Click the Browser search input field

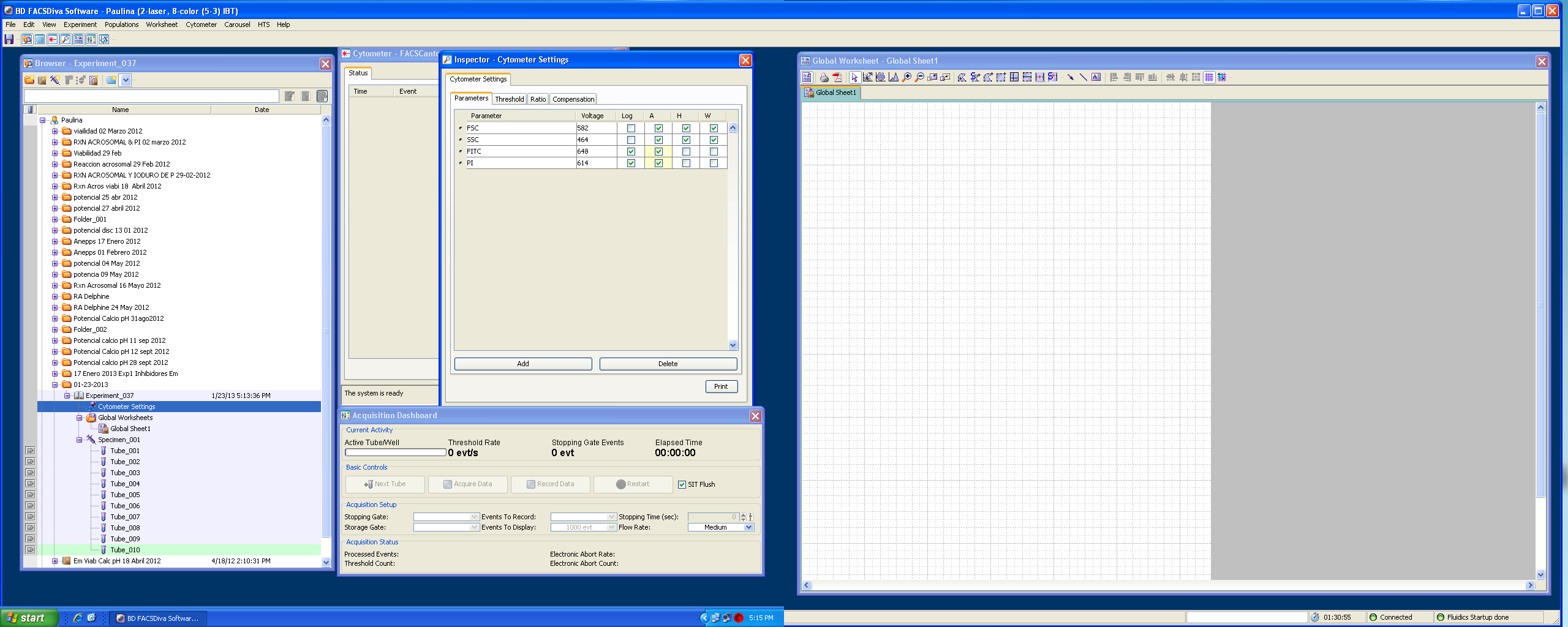point(151,96)
